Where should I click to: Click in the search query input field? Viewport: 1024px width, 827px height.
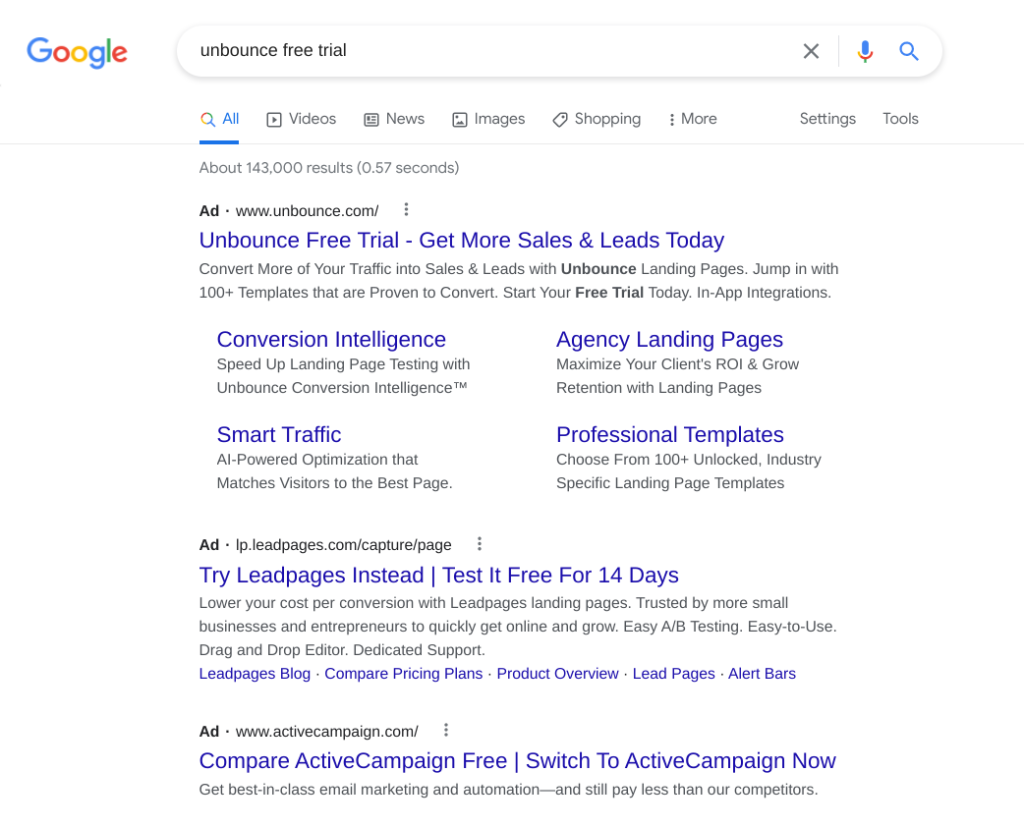coord(480,51)
